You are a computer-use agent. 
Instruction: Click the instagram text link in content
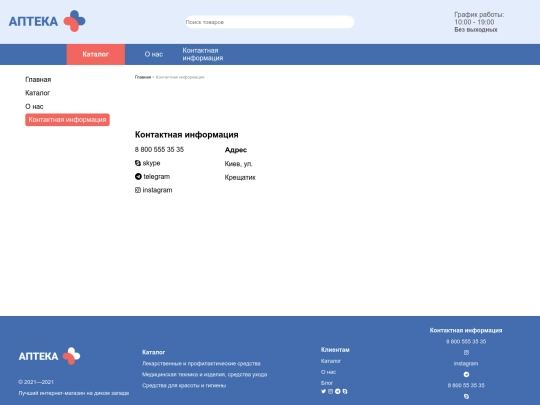[157, 190]
